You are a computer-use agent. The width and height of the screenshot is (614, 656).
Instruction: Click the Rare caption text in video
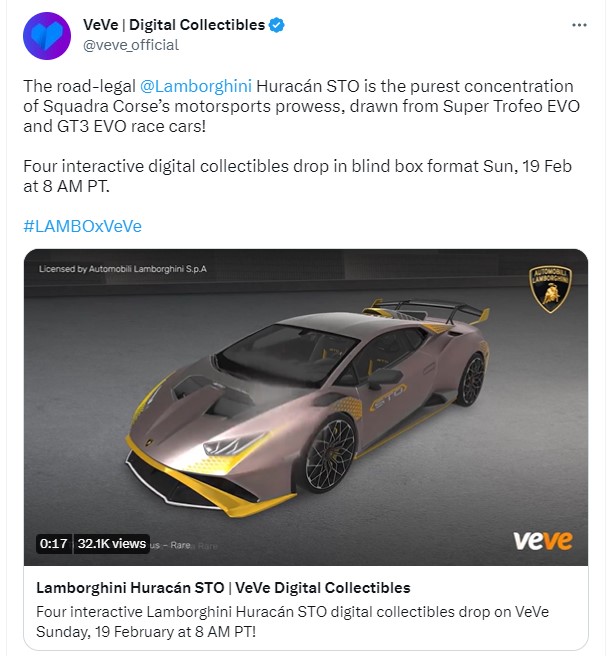[180, 545]
